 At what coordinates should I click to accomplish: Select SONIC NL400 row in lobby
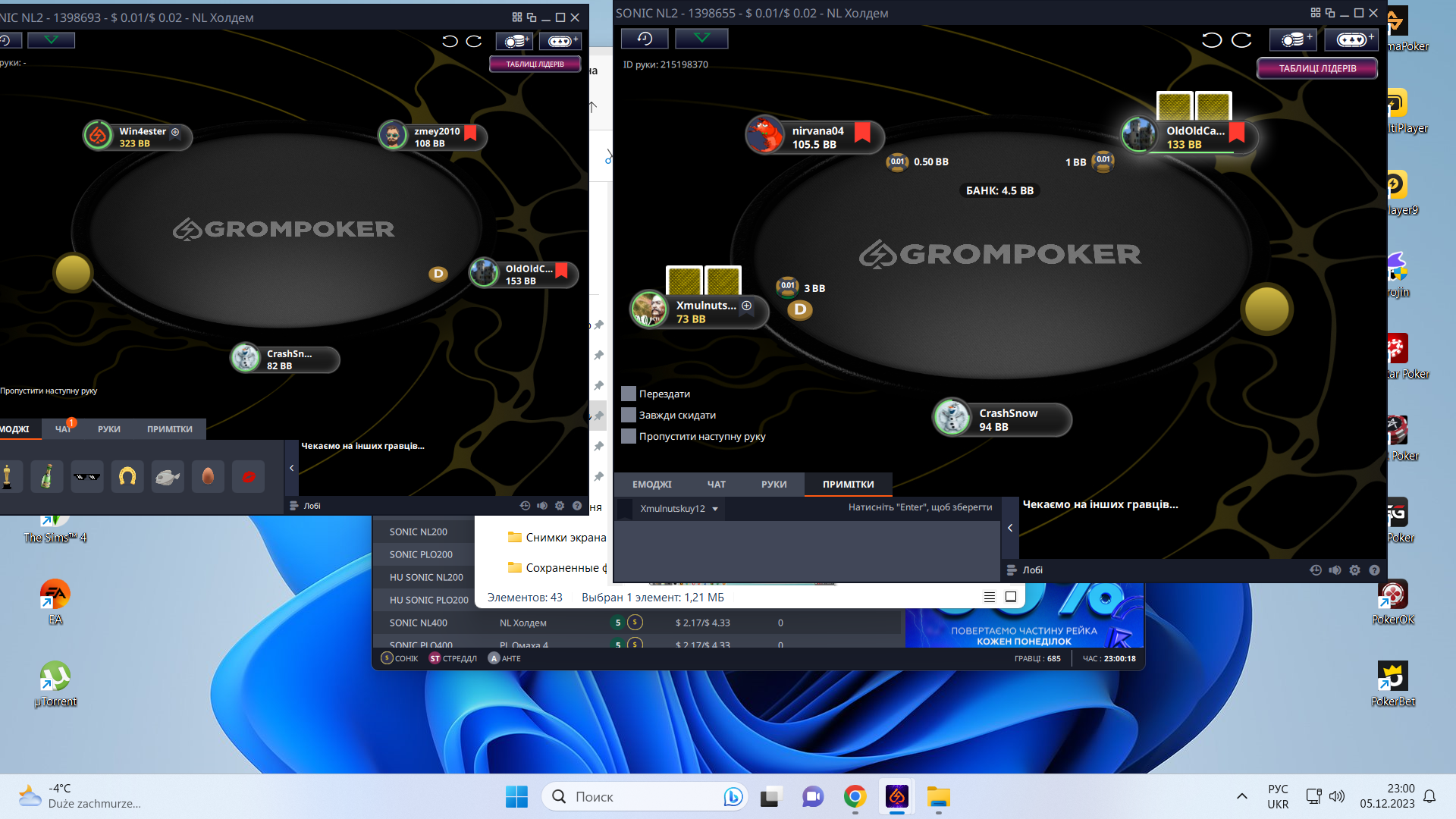point(637,623)
